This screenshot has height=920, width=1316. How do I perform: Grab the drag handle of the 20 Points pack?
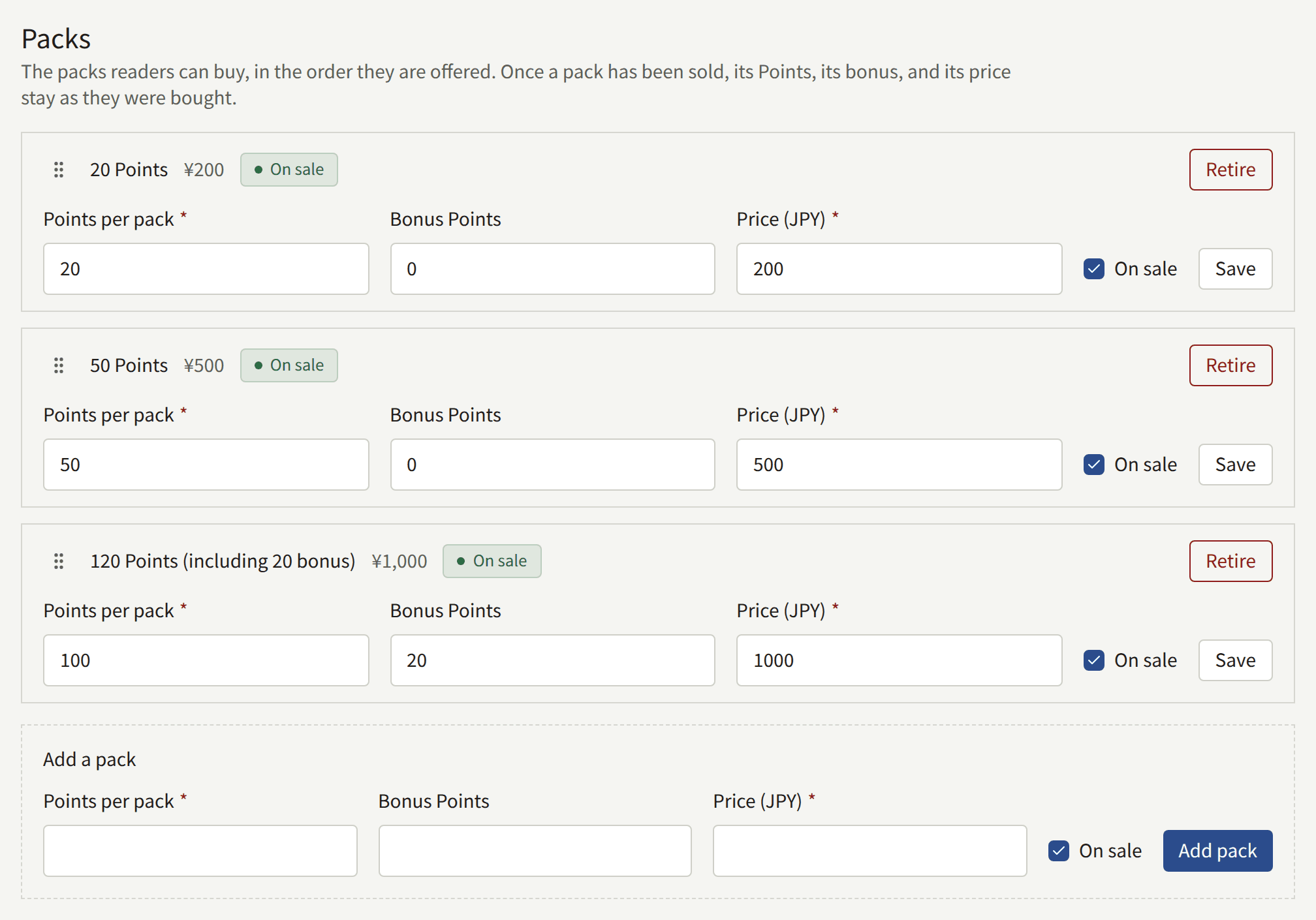[x=59, y=170]
